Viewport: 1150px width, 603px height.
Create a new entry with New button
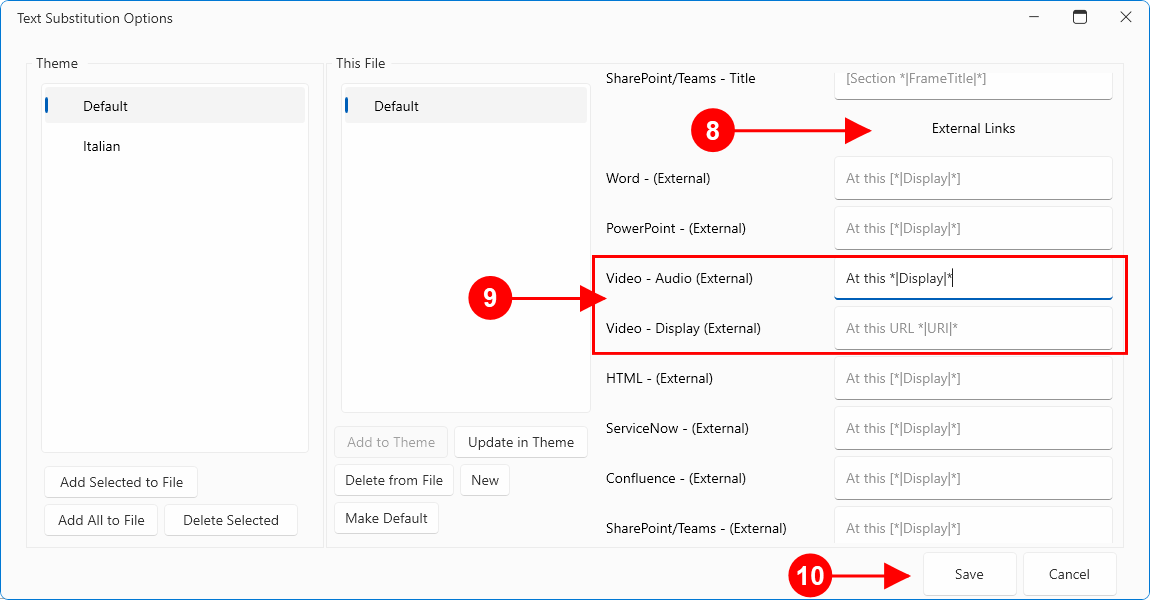(485, 480)
